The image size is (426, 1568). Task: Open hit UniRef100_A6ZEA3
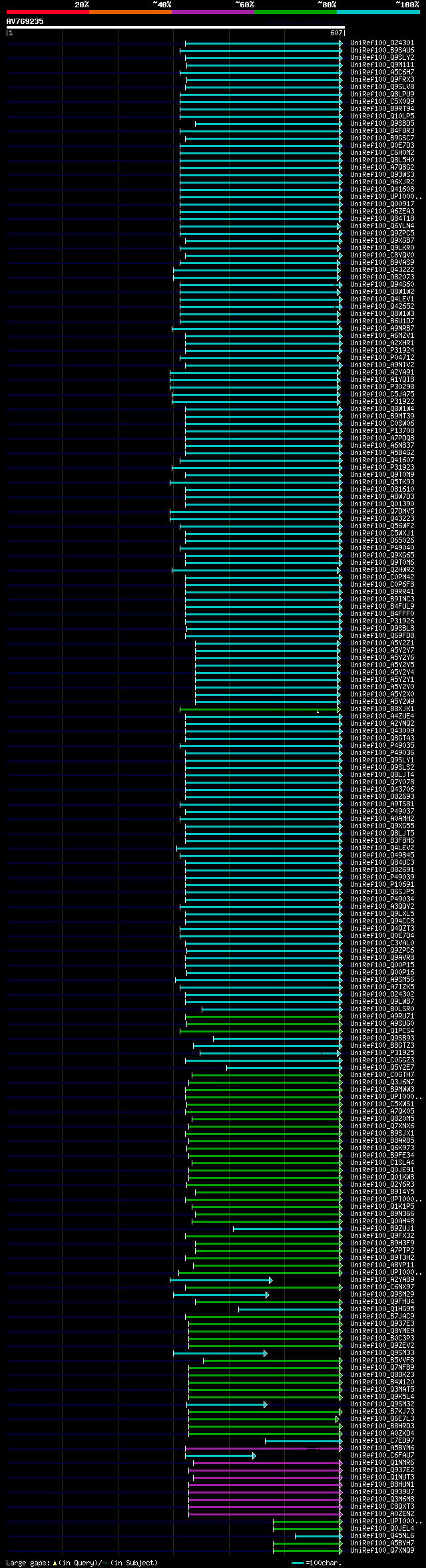point(382,211)
